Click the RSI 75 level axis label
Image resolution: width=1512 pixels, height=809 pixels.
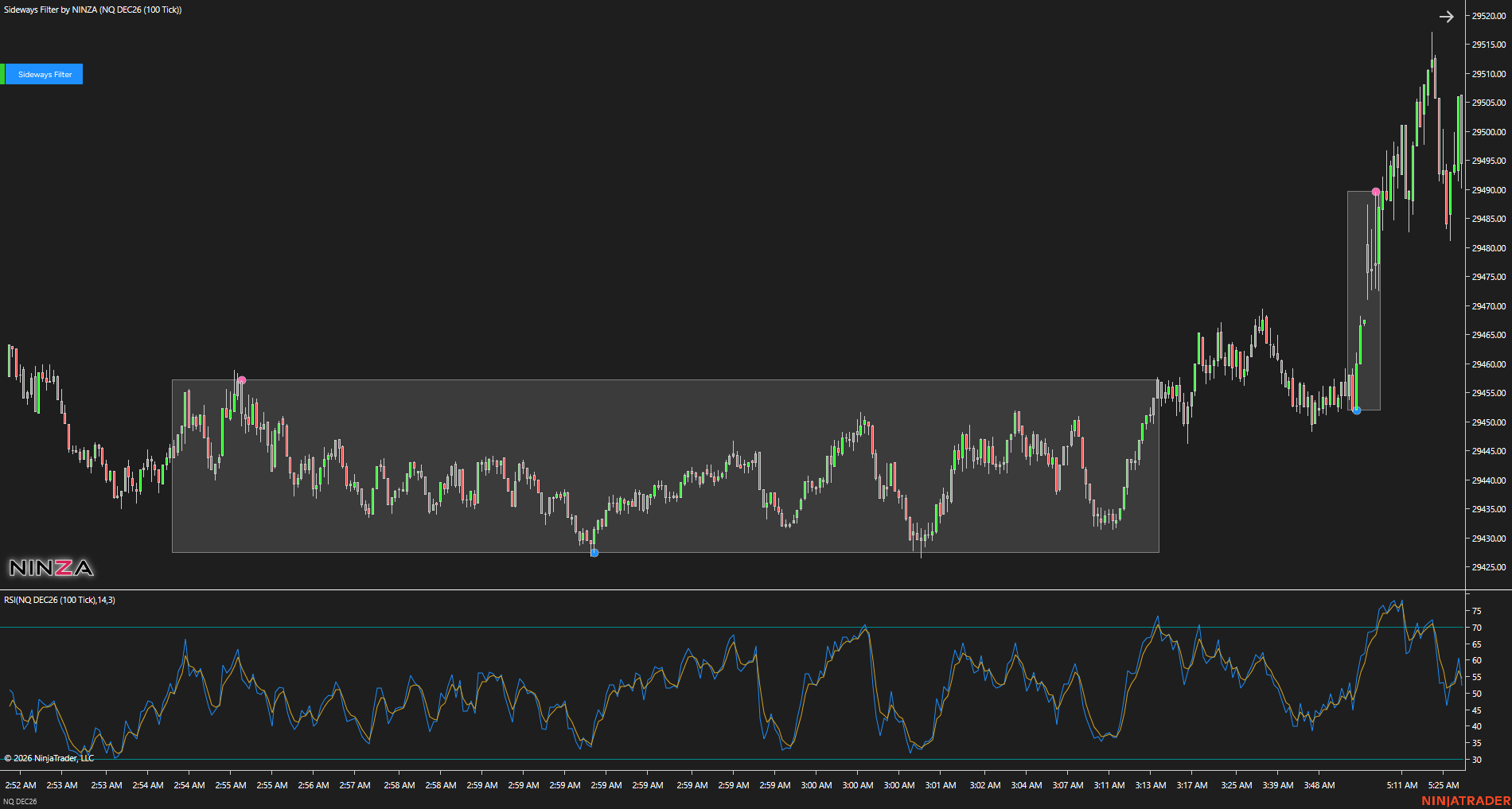1477,611
